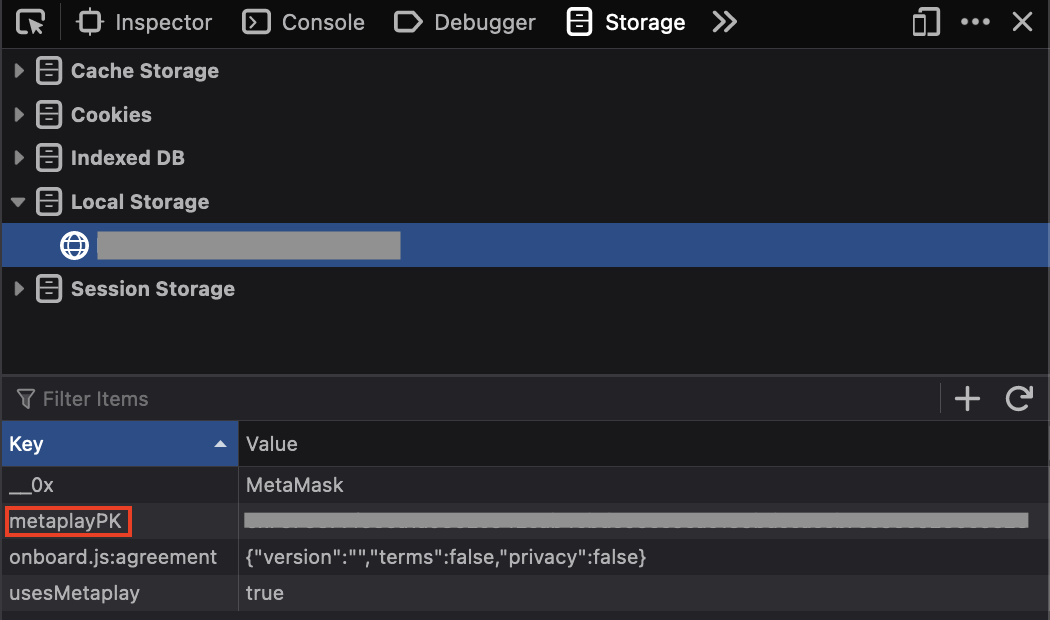Expand the Cache Storage tree

(18, 71)
